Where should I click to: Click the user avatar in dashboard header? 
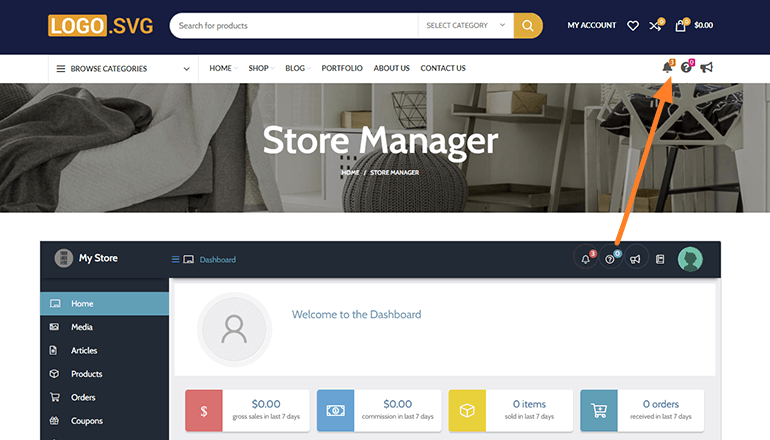tap(690, 259)
